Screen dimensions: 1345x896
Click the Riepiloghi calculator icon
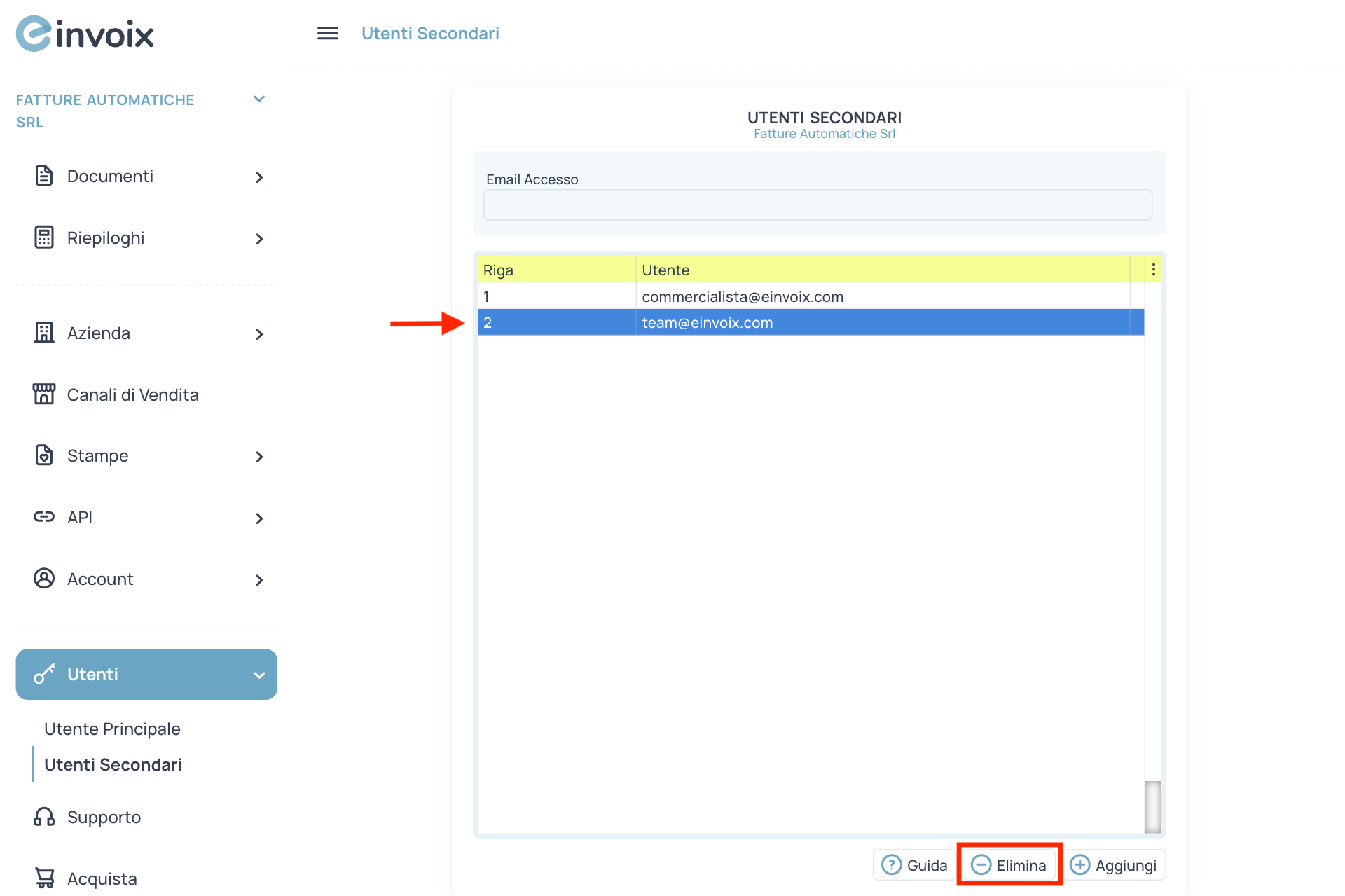(x=44, y=237)
